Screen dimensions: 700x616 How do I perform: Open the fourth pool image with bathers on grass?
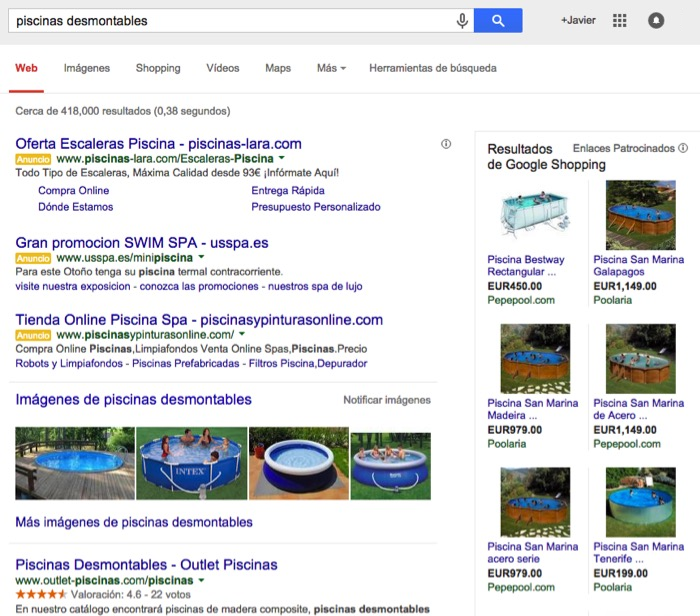391,466
